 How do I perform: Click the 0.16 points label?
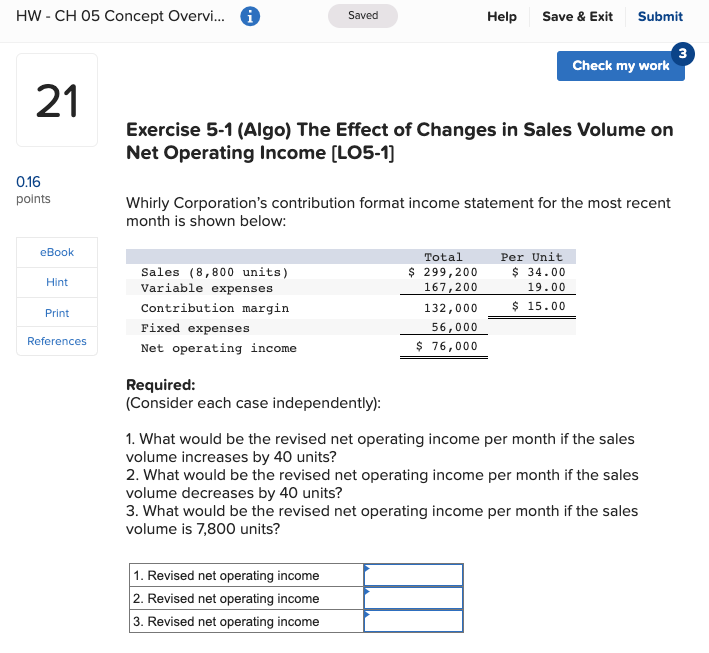pyautogui.click(x=33, y=189)
